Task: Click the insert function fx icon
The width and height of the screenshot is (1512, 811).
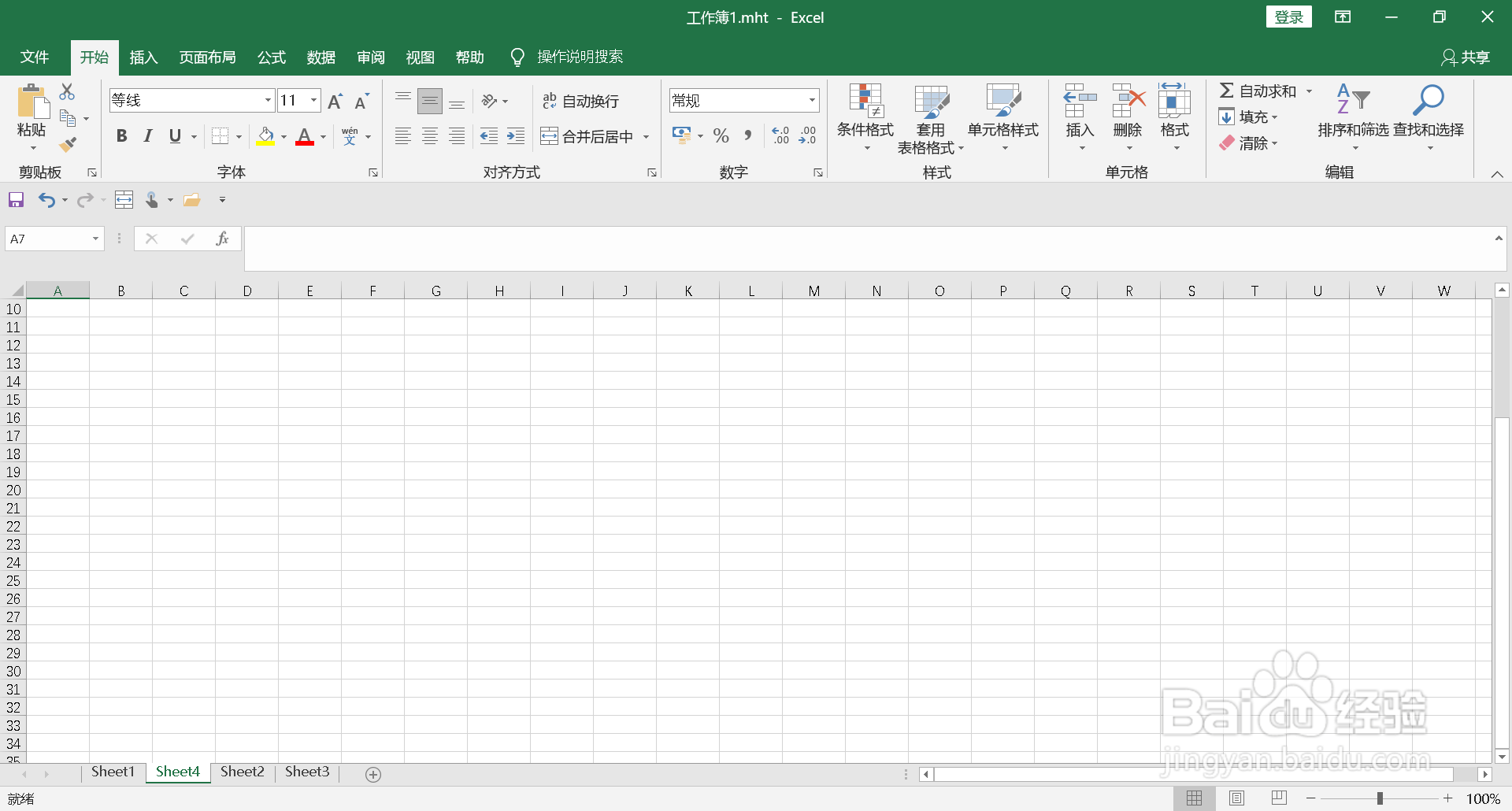Action: tap(222, 239)
